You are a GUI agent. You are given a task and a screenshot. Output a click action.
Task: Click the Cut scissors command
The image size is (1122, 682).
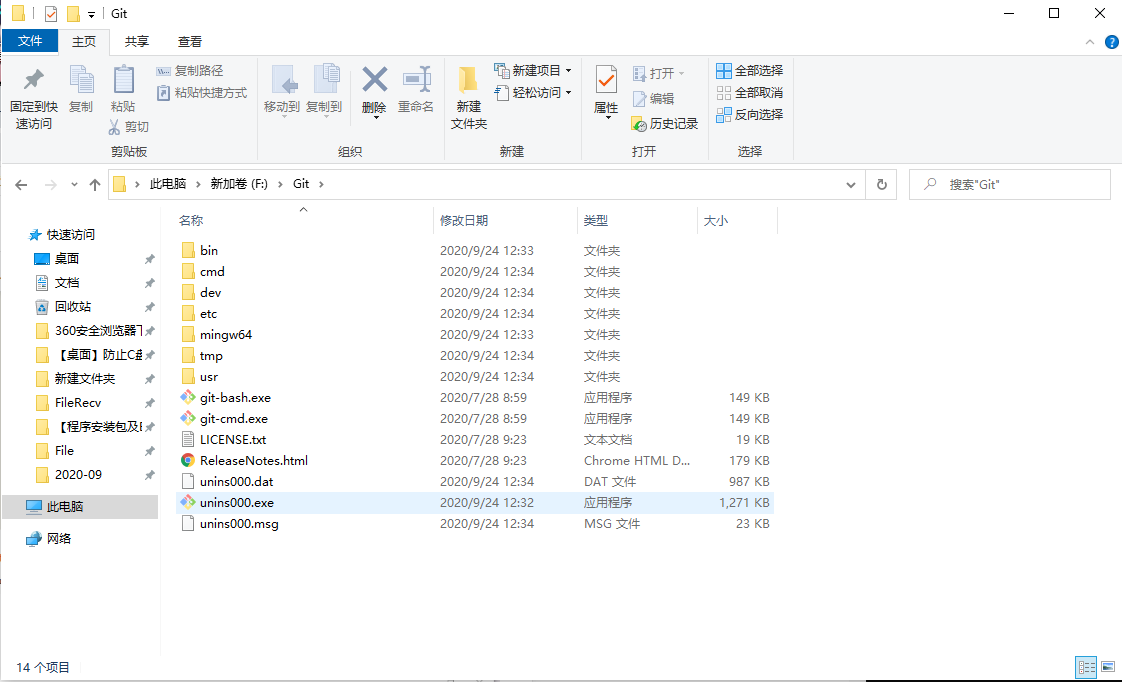[129, 127]
